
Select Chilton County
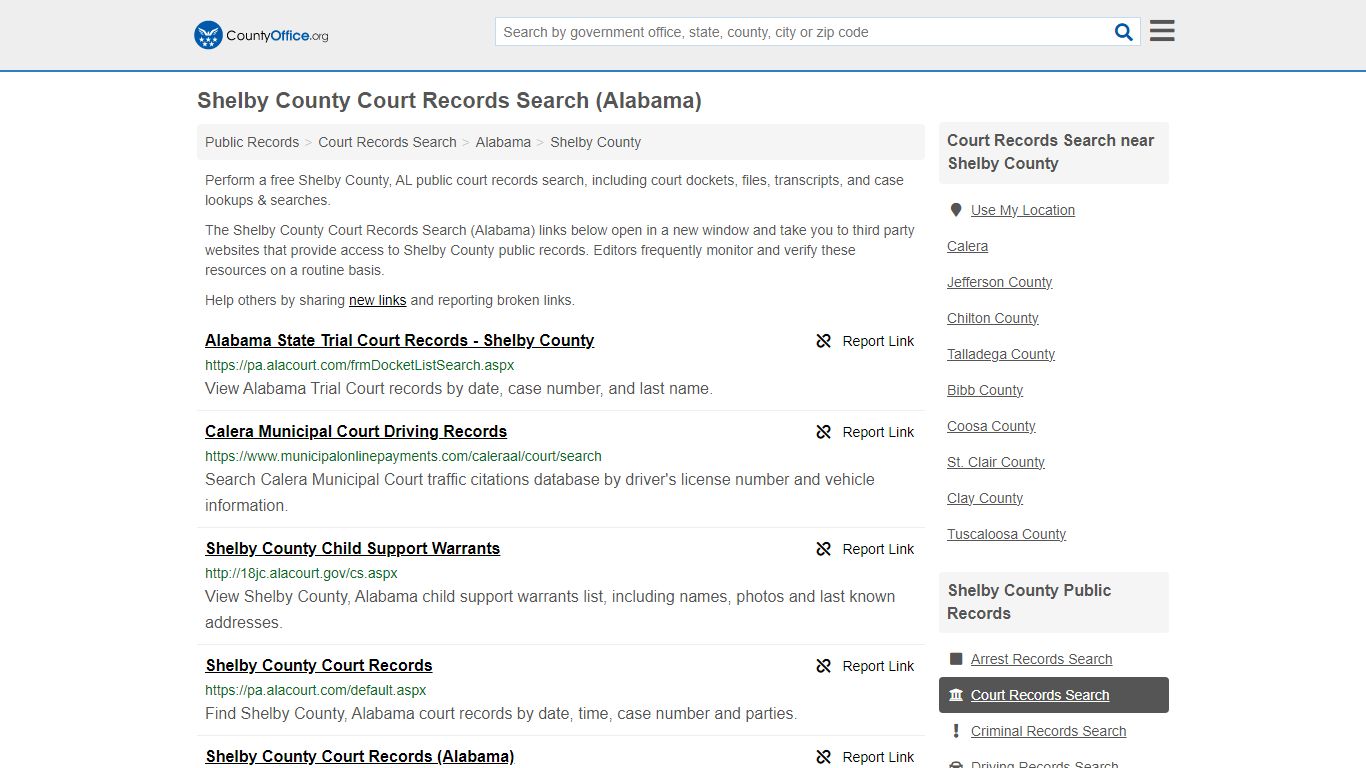(992, 318)
